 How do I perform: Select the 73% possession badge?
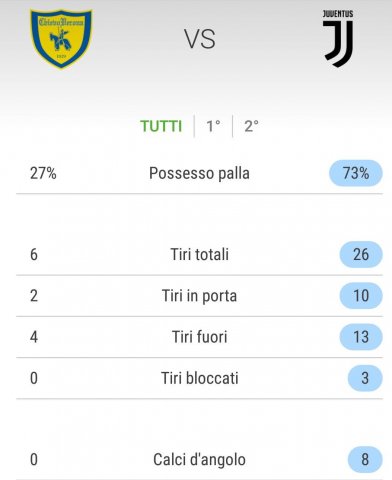pyautogui.click(x=356, y=173)
